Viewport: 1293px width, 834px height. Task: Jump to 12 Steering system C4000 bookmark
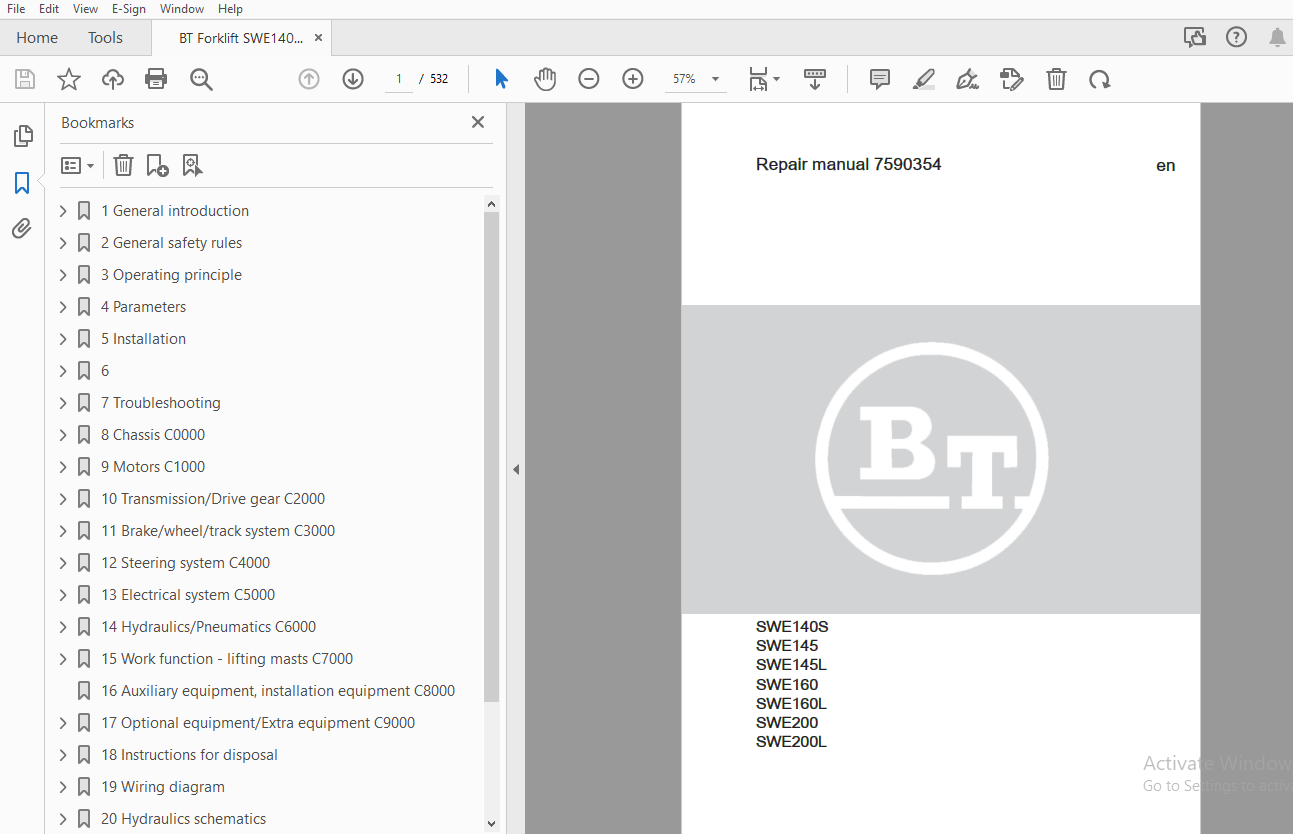tap(185, 563)
